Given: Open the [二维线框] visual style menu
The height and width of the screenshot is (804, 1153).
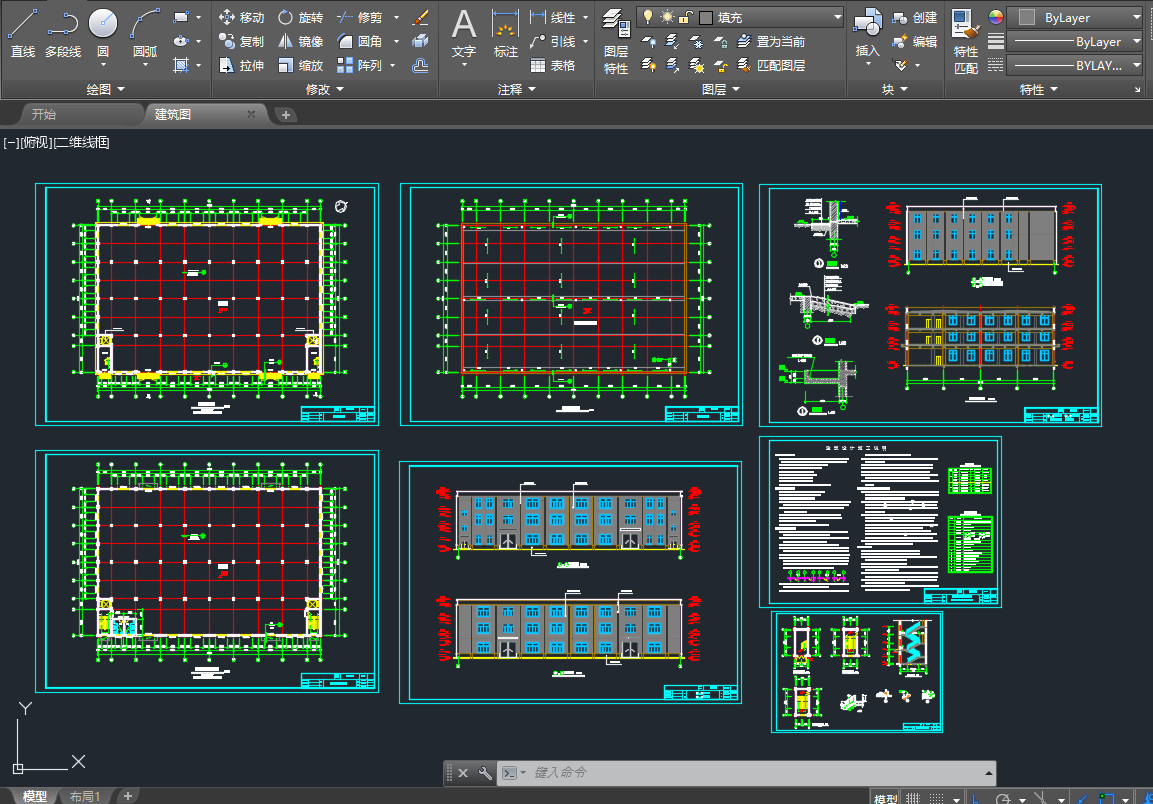Looking at the screenshot, I should tap(82, 142).
